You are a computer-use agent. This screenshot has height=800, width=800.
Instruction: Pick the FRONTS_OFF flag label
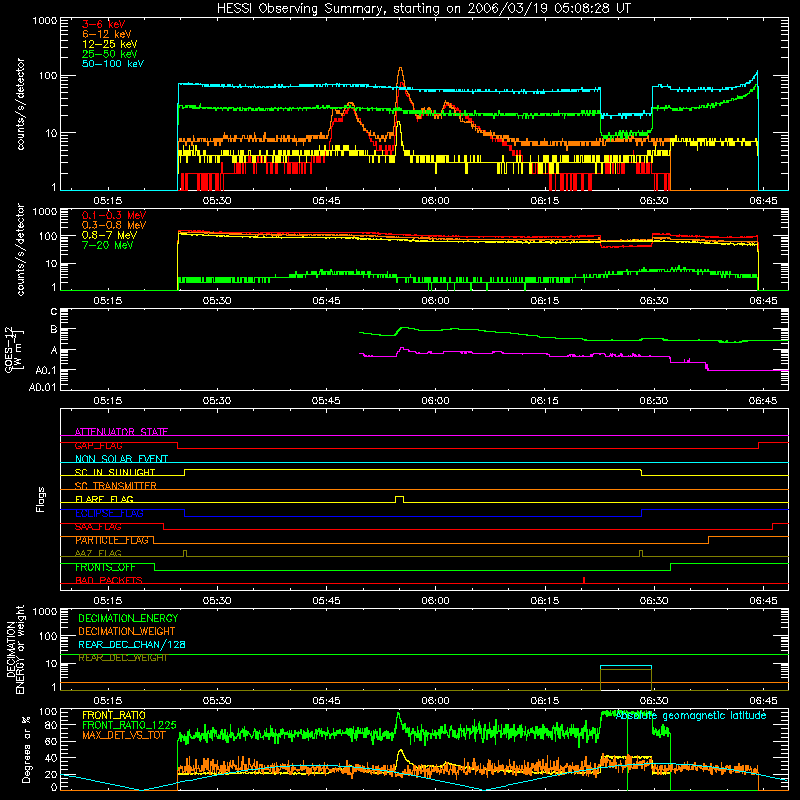[x=105, y=567]
